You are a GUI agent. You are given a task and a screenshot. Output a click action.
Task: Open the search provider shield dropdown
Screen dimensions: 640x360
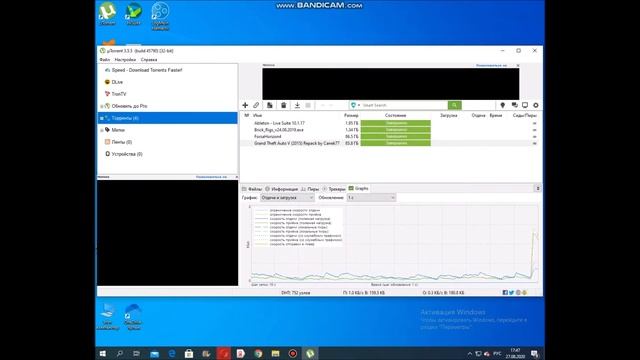point(355,105)
